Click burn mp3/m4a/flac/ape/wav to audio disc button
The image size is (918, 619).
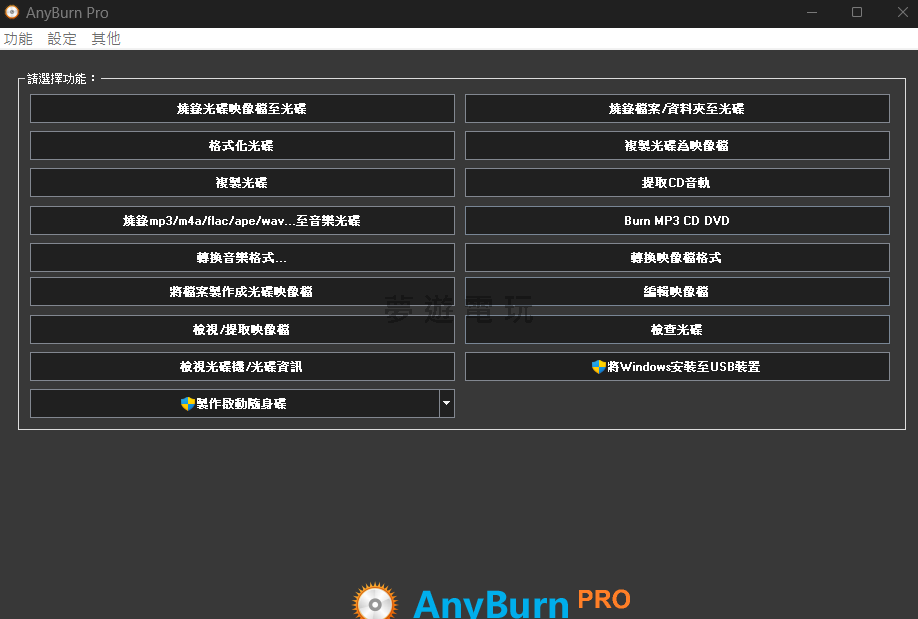[242, 220]
